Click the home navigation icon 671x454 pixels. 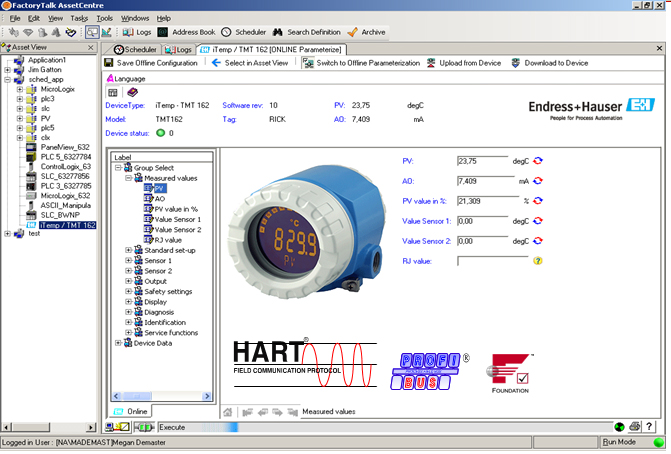point(228,412)
